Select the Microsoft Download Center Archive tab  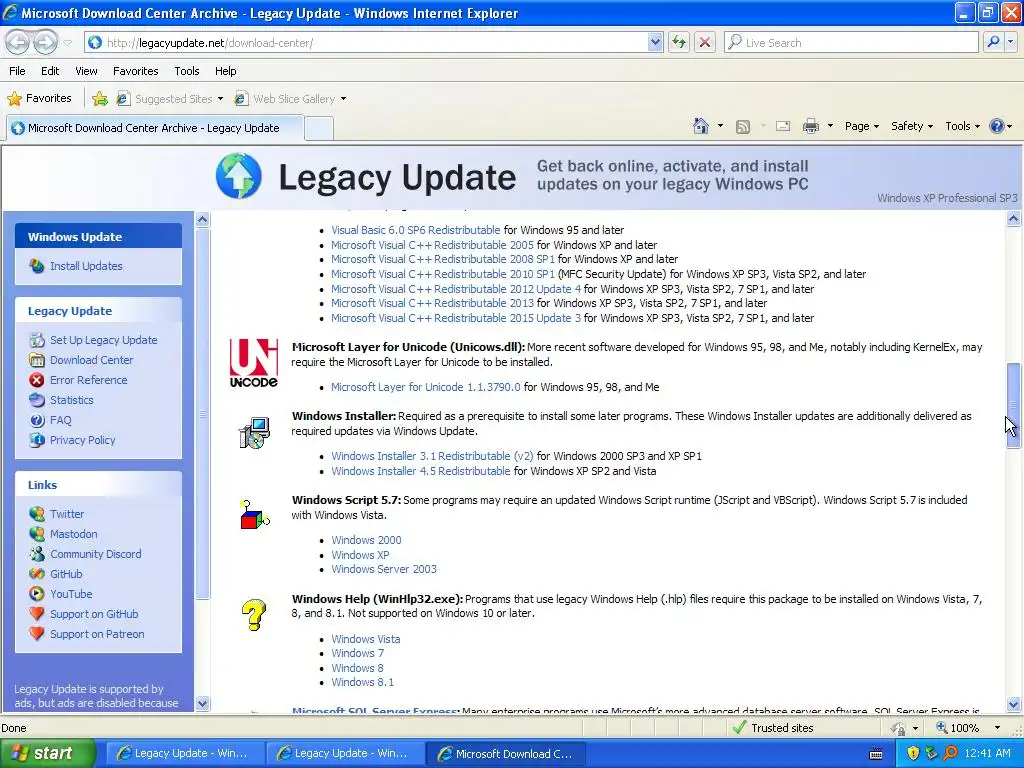point(154,128)
